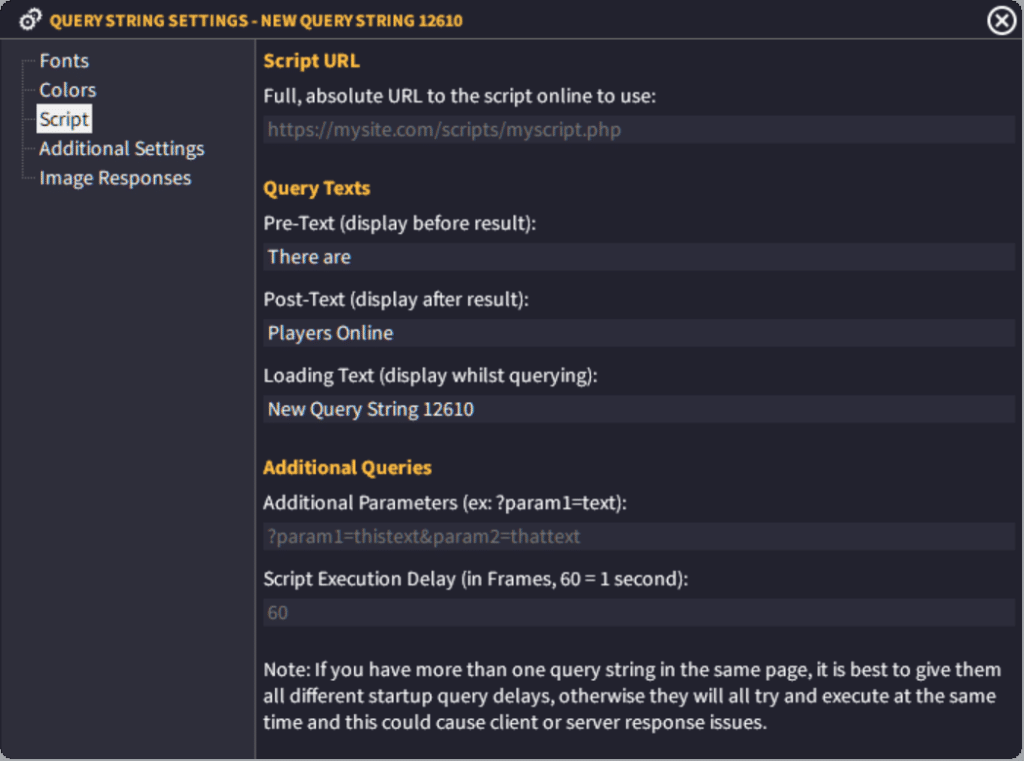Click the 'Script URL' heading
1024x761 pixels.
[x=312, y=61]
